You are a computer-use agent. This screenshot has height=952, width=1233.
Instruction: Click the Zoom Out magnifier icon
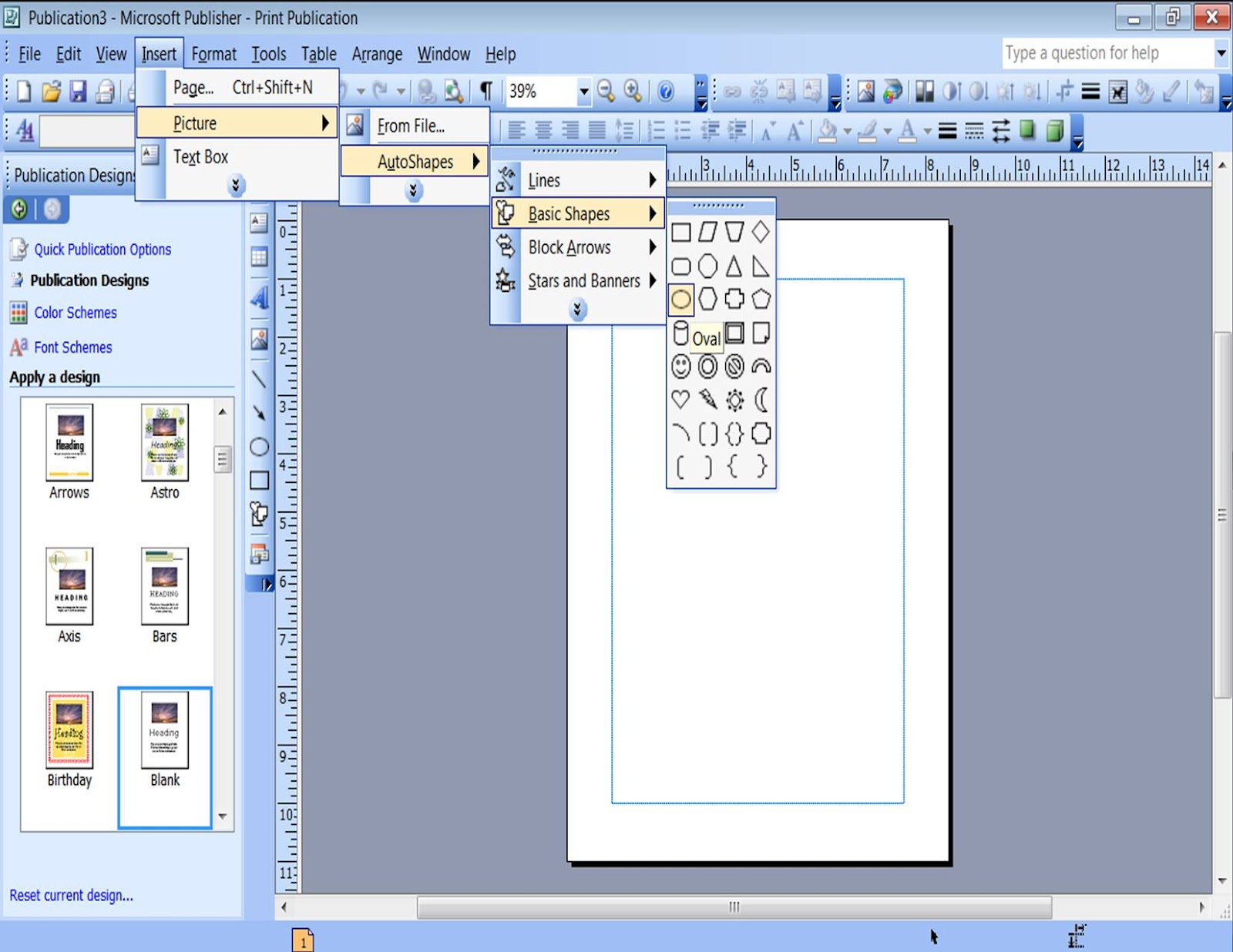coord(606,92)
